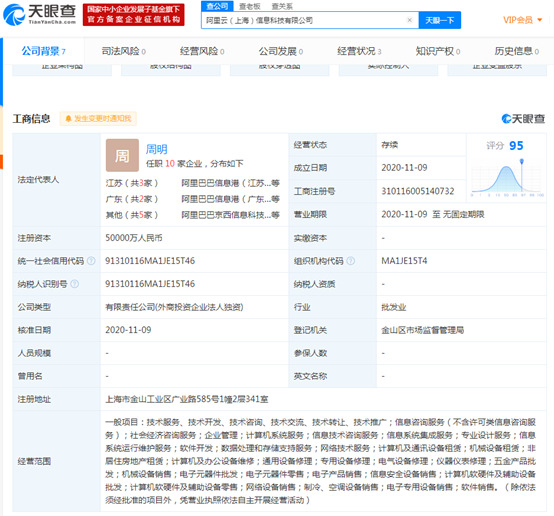Click the 广东（共2家） entry
554x516 pixels.
click(x=132, y=199)
